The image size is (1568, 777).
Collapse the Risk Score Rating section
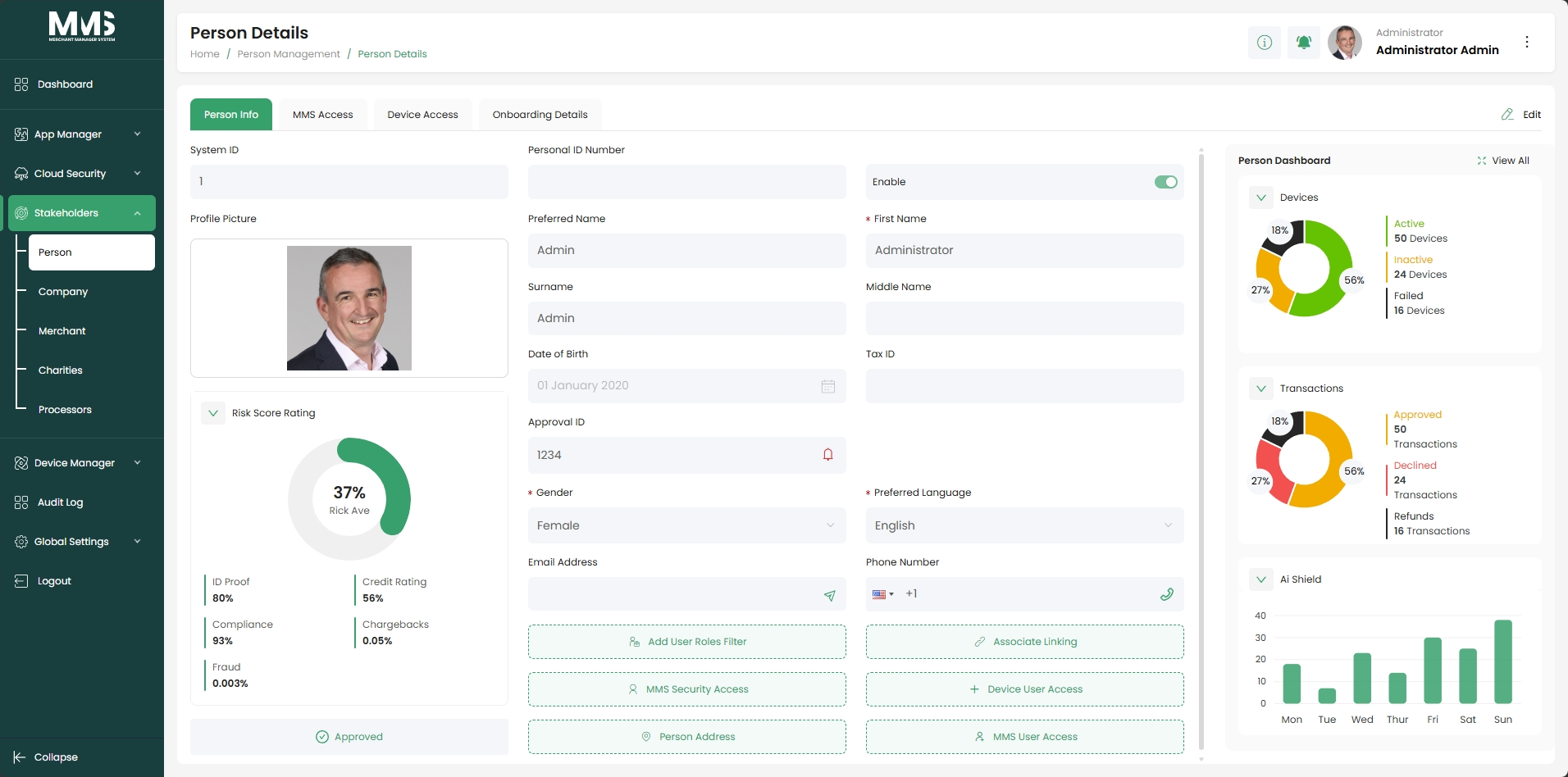pos(213,413)
